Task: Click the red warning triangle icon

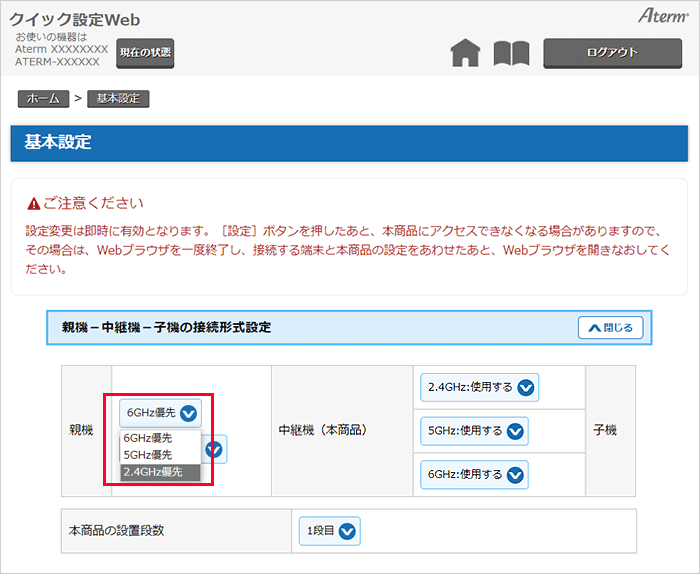Action: click(x=34, y=204)
